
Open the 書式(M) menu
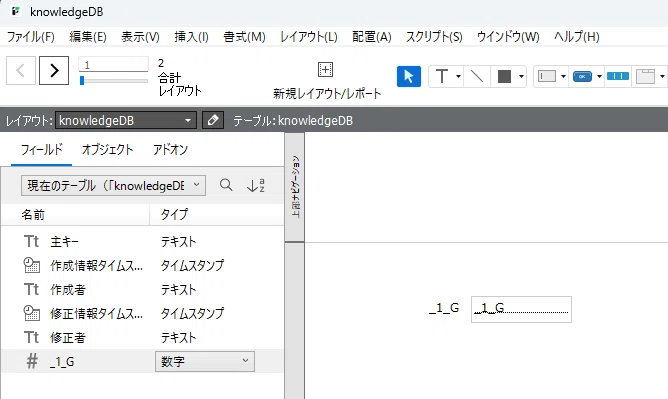coord(245,37)
